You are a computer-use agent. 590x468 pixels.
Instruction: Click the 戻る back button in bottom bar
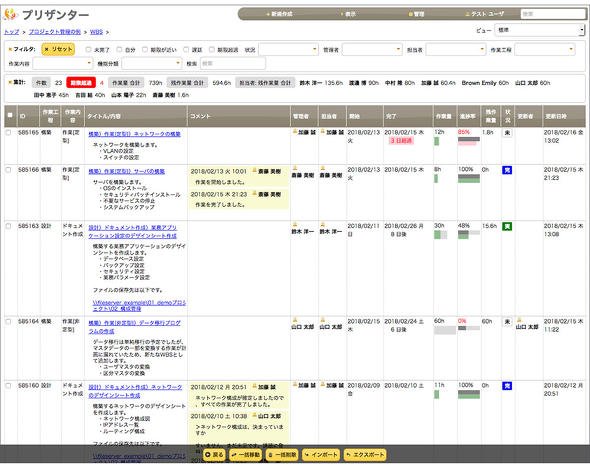point(214,455)
